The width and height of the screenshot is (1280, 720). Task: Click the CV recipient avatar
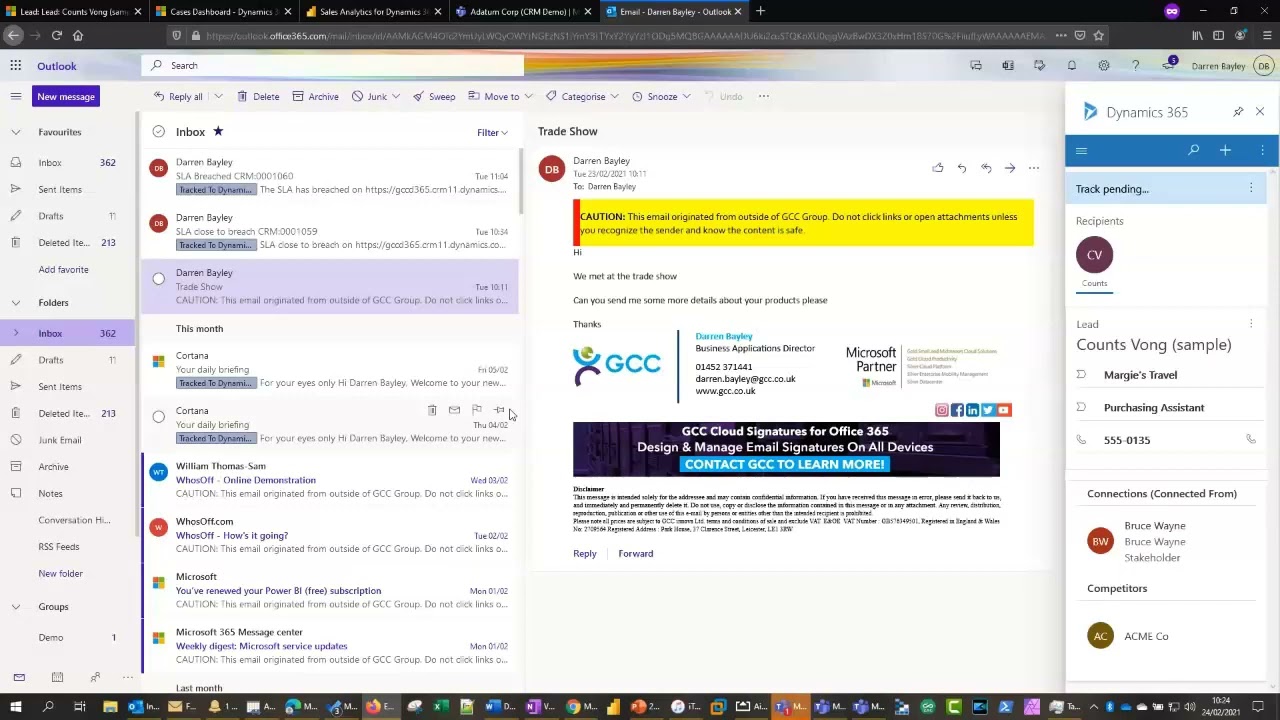[x=1094, y=255]
